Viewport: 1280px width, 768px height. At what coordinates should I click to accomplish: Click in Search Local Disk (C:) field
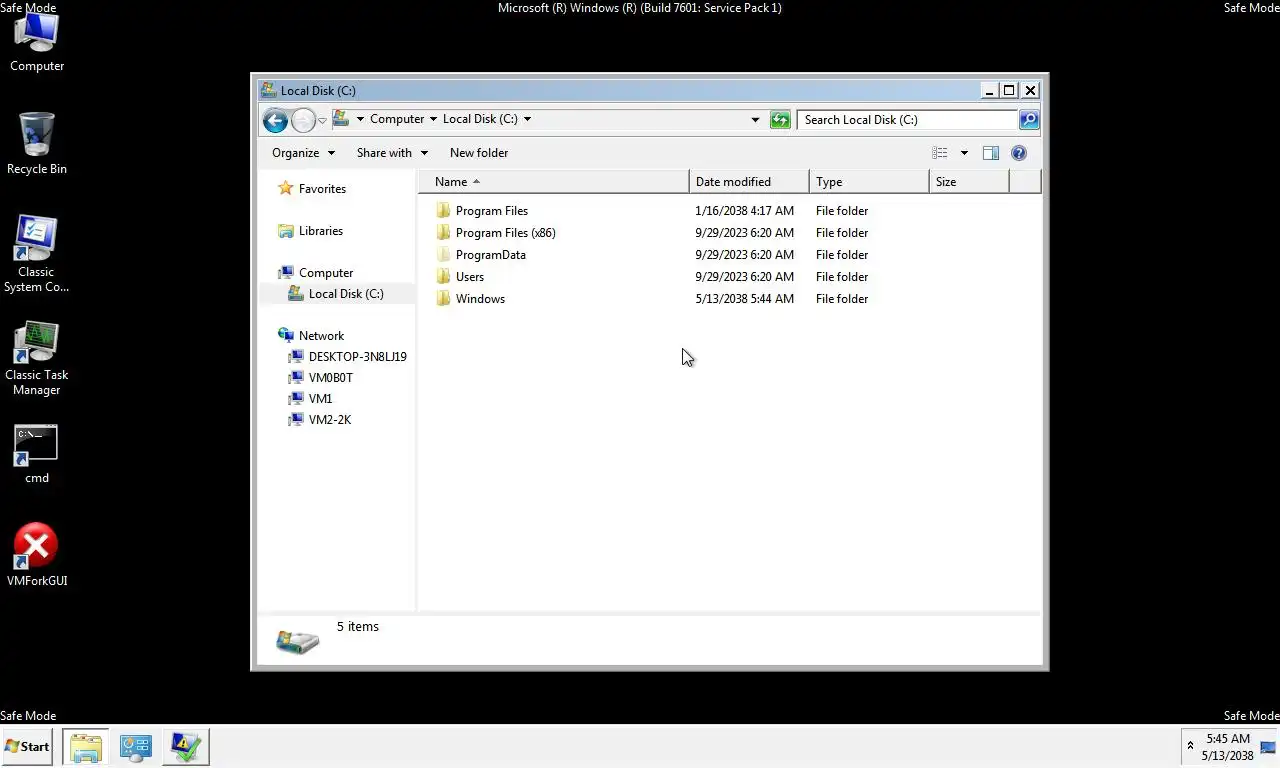point(907,120)
